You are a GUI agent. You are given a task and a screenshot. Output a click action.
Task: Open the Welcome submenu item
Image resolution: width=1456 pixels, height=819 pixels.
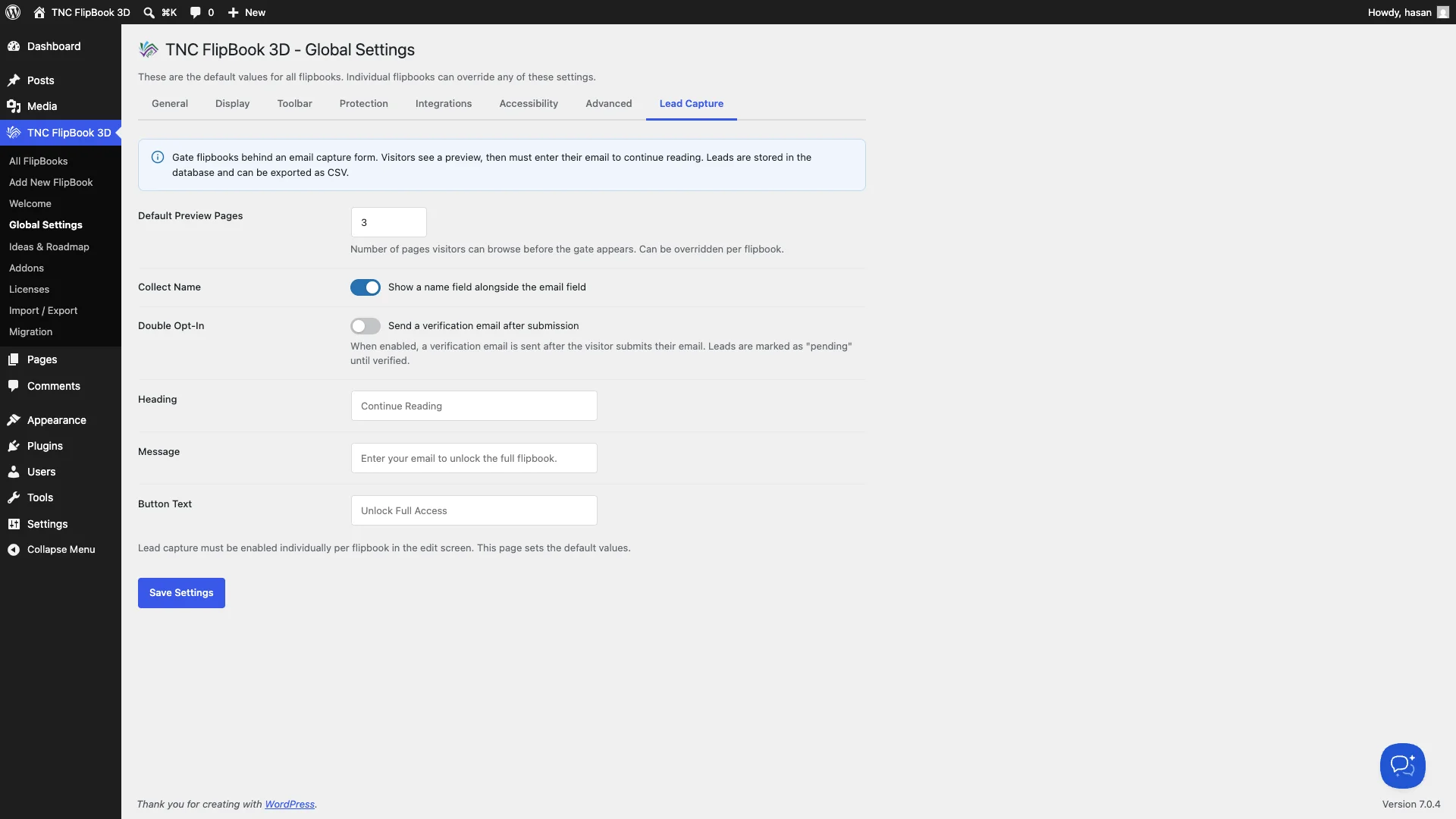30,204
